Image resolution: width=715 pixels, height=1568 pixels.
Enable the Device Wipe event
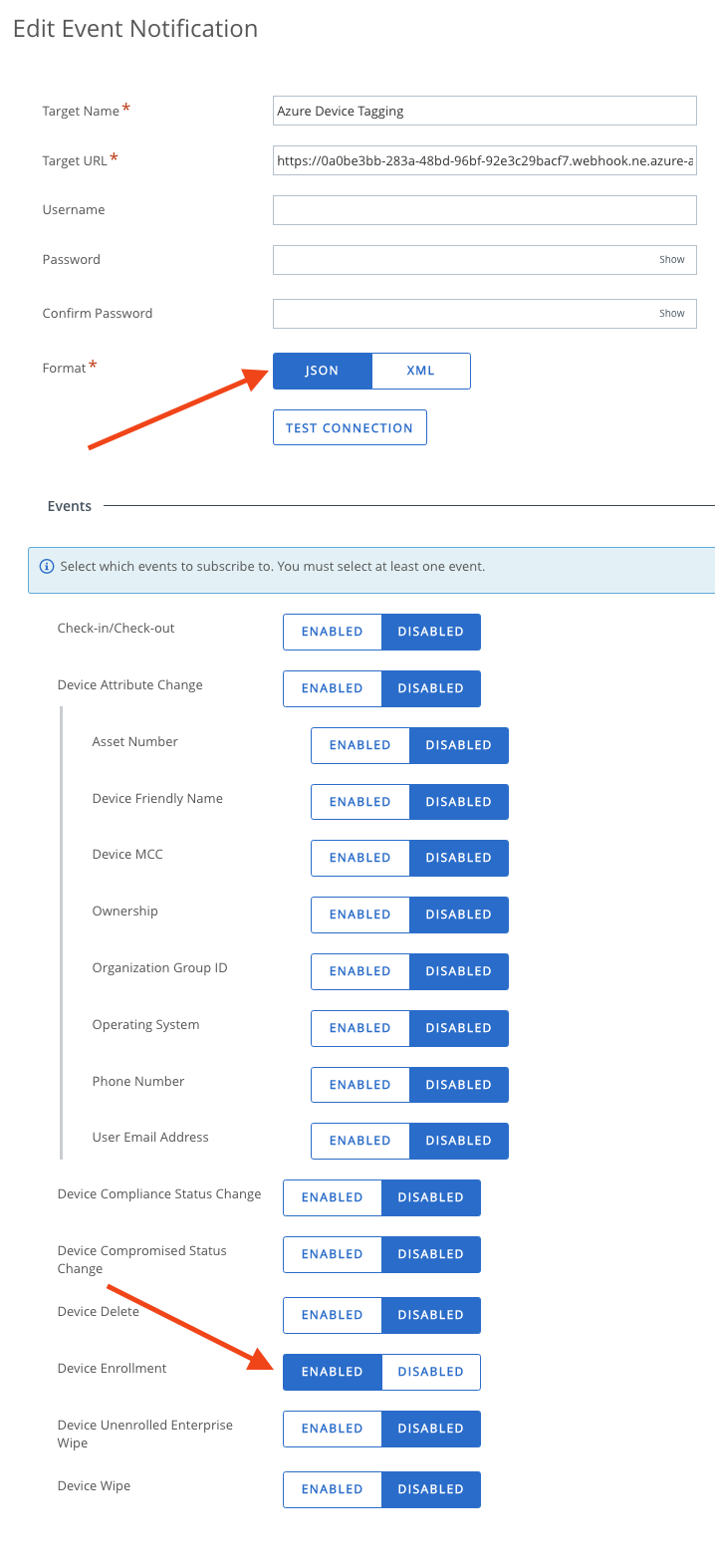332,1489
